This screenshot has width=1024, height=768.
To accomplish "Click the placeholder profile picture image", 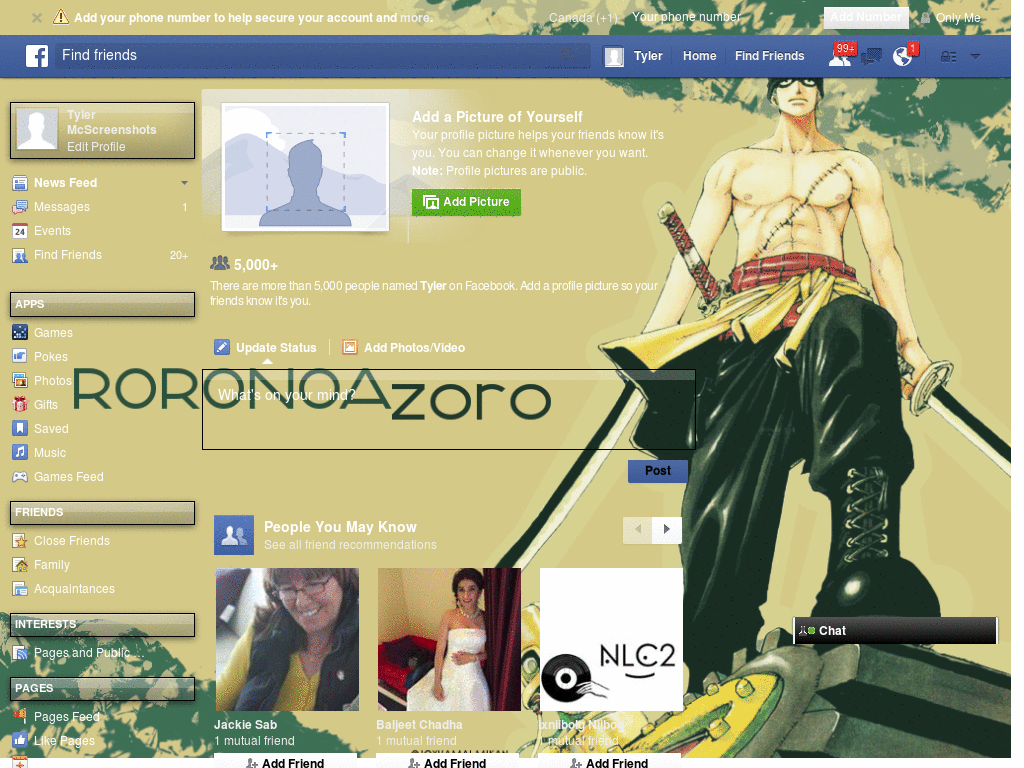I will [306, 167].
